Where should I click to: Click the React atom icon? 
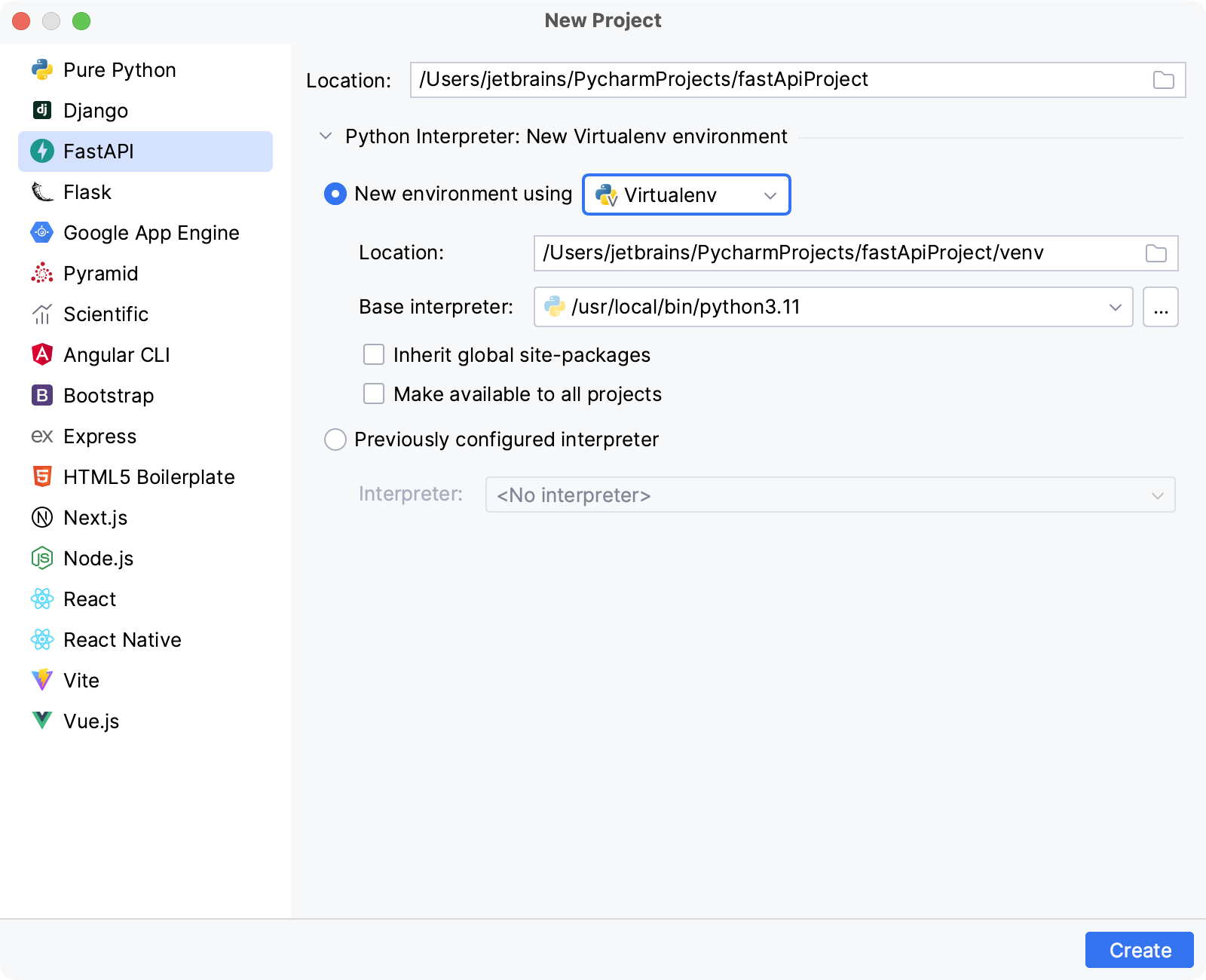pyautogui.click(x=42, y=599)
